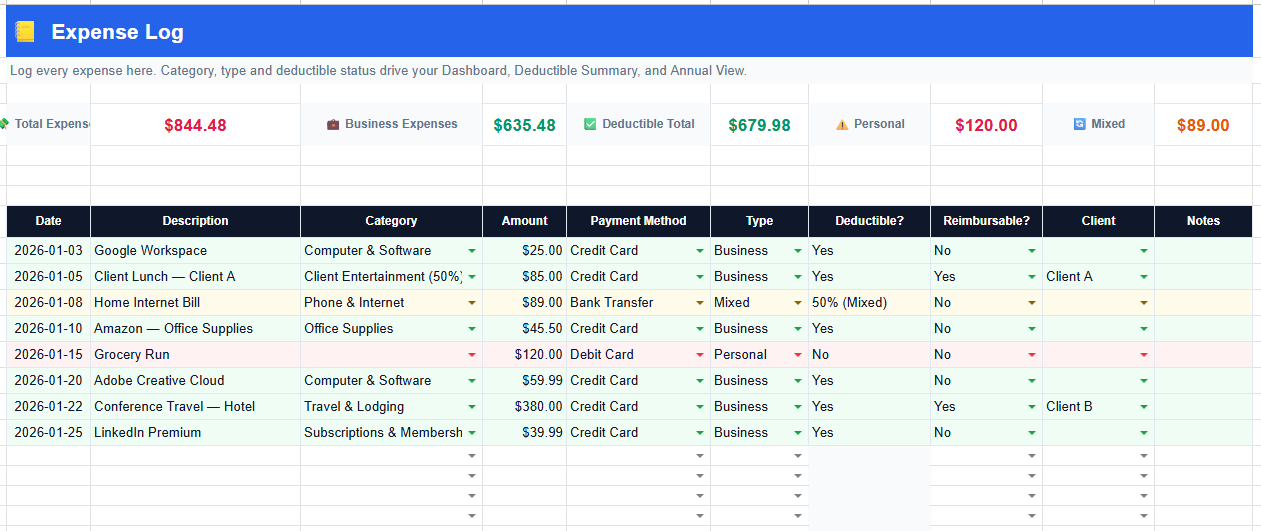
Task: Click the Expense Log title text
Action: [x=117, y=32]
